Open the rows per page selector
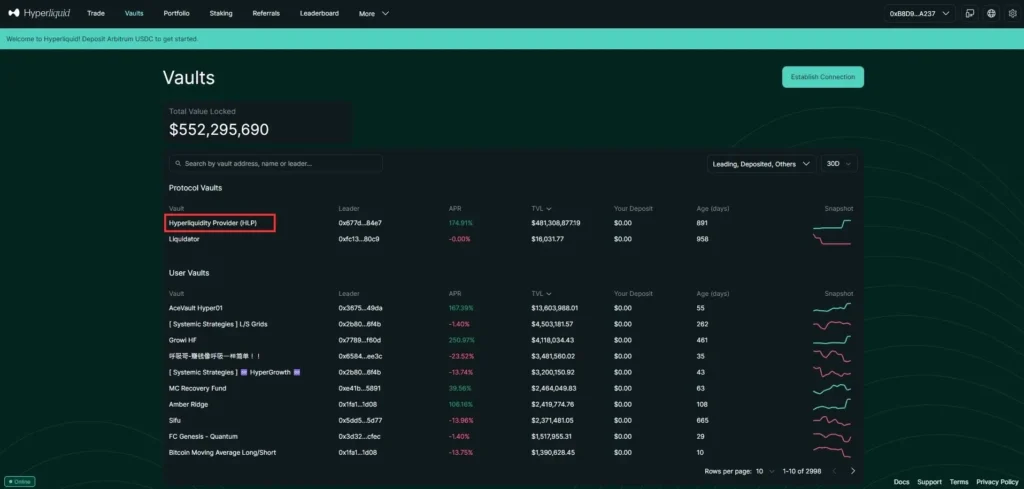The height and width of the screenshot is (489, 1024). coord(765,470)
